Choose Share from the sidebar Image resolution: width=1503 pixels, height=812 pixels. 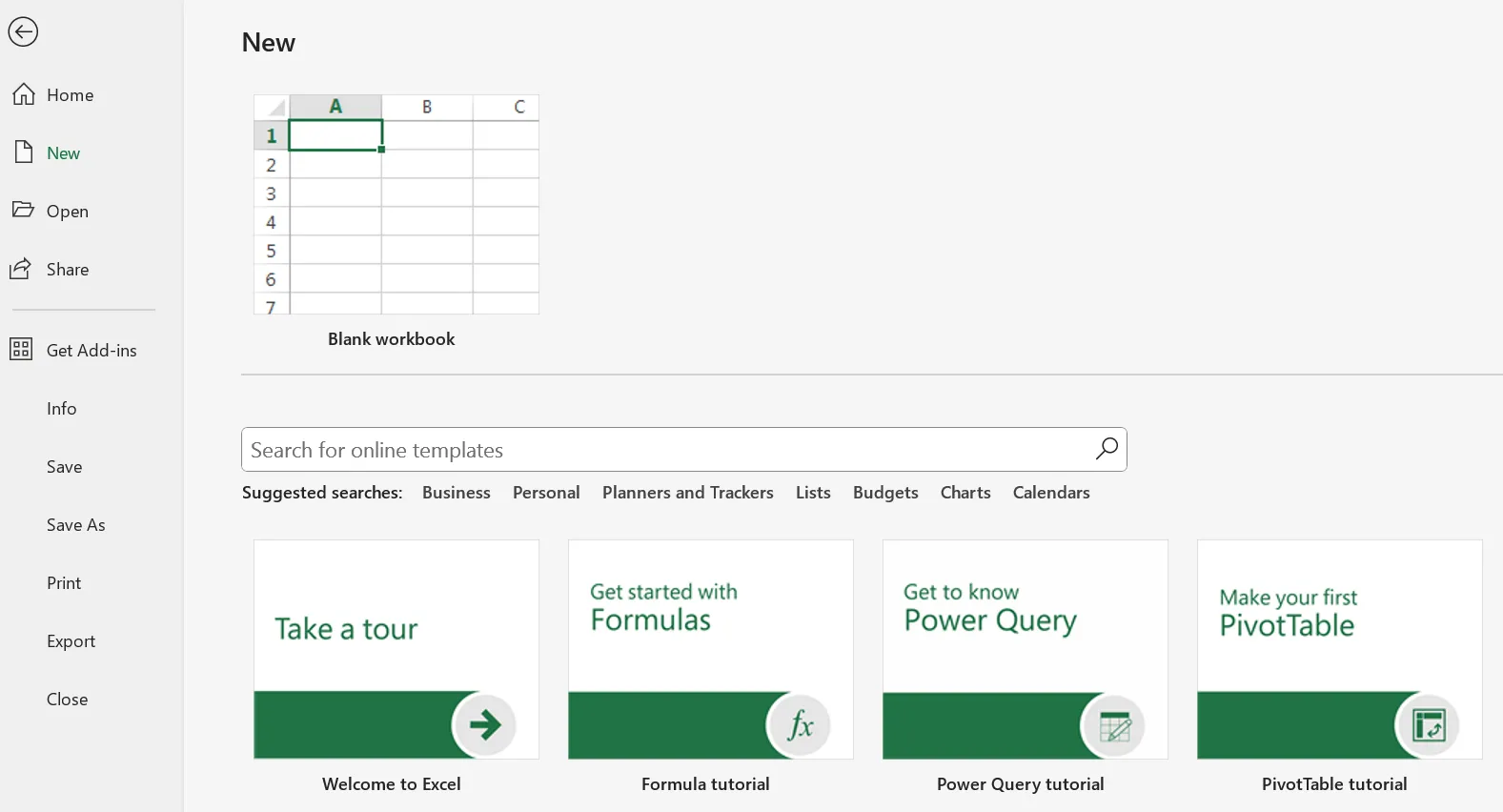pos(68,270)
